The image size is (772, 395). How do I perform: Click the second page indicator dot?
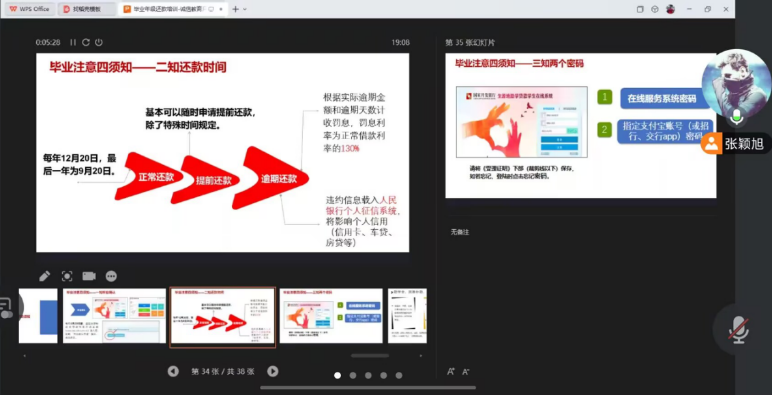pos(353,375)
